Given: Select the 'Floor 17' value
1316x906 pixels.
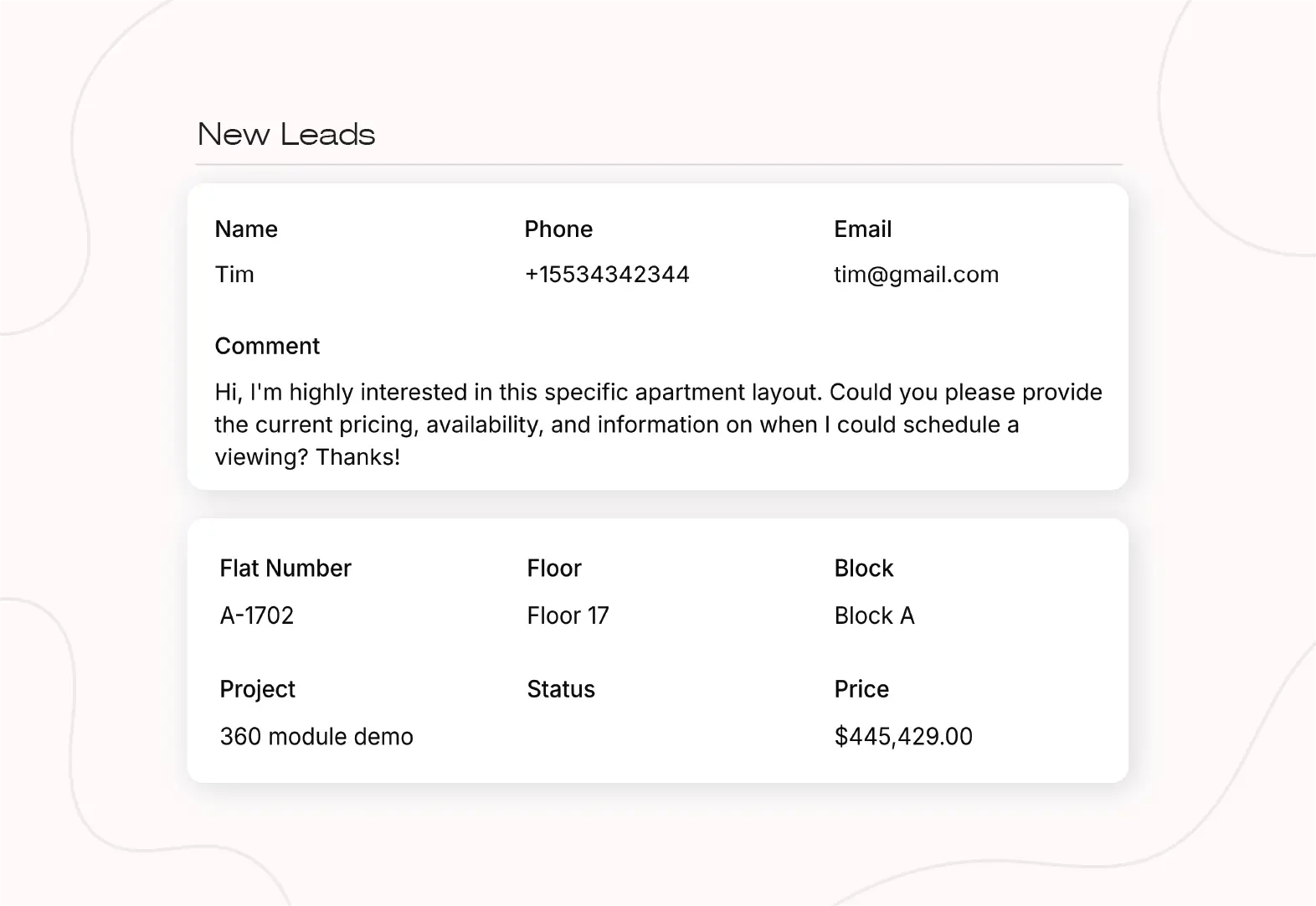Looking at the screenshot, I should tap(568, 615).
